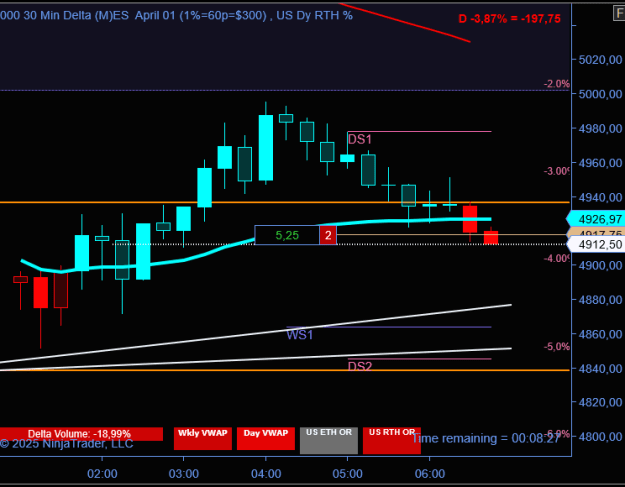The image size is (625, 487).
Task: Click the 4960,00 price axis label
Action: (600, 163)
